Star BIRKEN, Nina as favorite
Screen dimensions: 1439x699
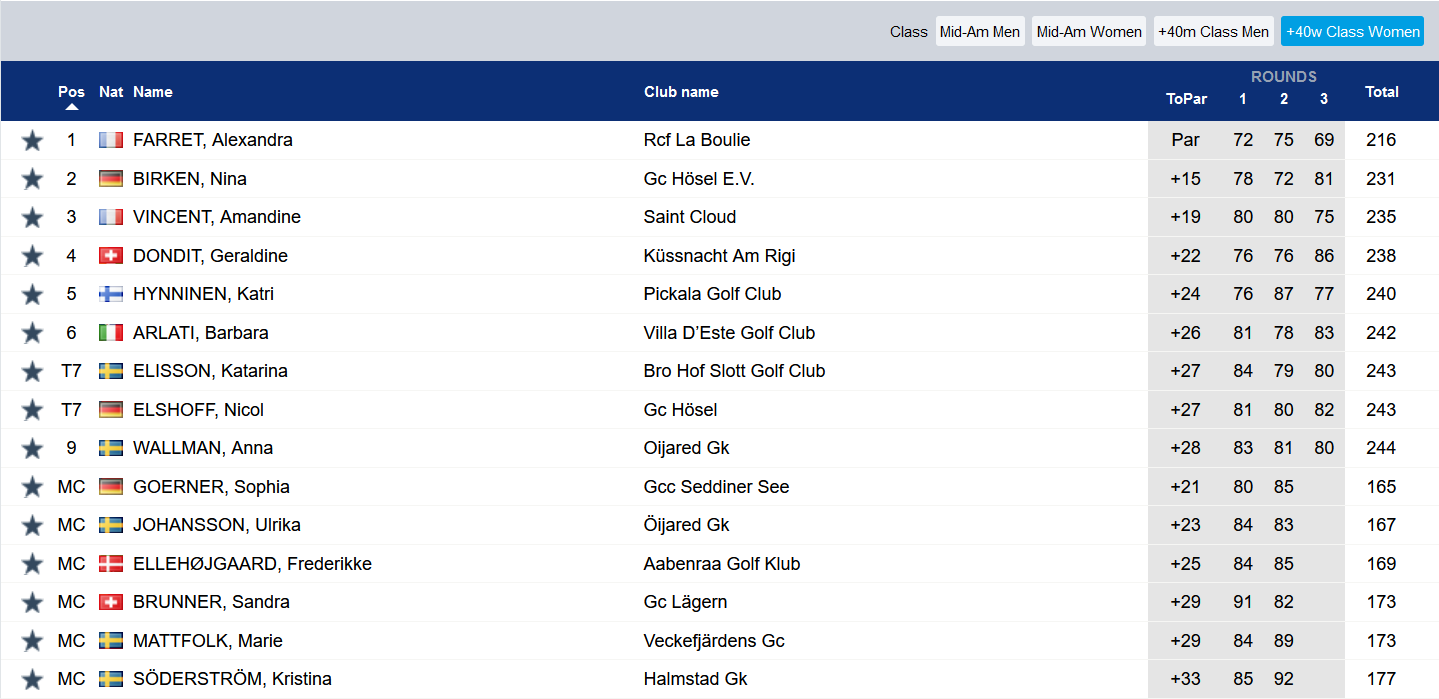pos(32,179)
